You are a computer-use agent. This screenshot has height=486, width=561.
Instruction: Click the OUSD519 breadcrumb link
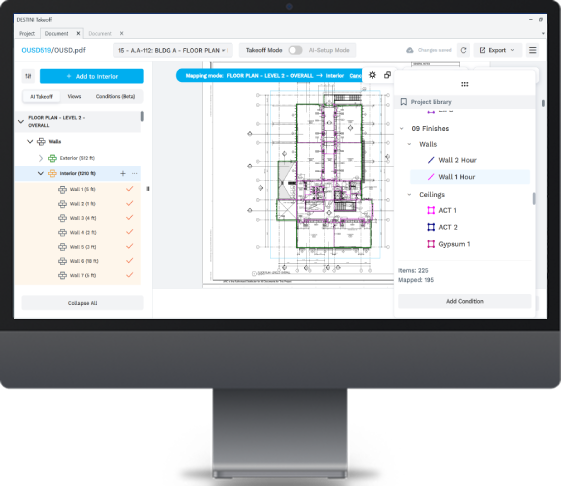[x=36, y=50]
